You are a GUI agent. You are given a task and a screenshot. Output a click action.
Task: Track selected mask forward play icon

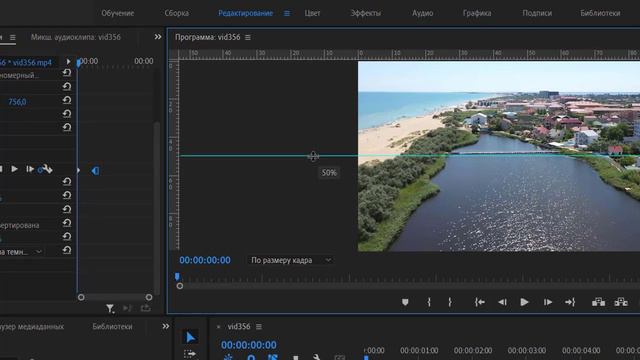(14, 169)
